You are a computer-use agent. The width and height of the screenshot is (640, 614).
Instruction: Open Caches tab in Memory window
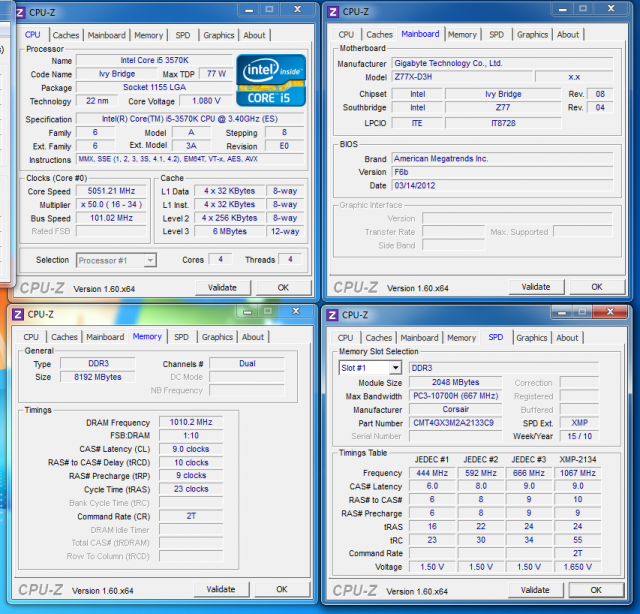tap(64, 337)
